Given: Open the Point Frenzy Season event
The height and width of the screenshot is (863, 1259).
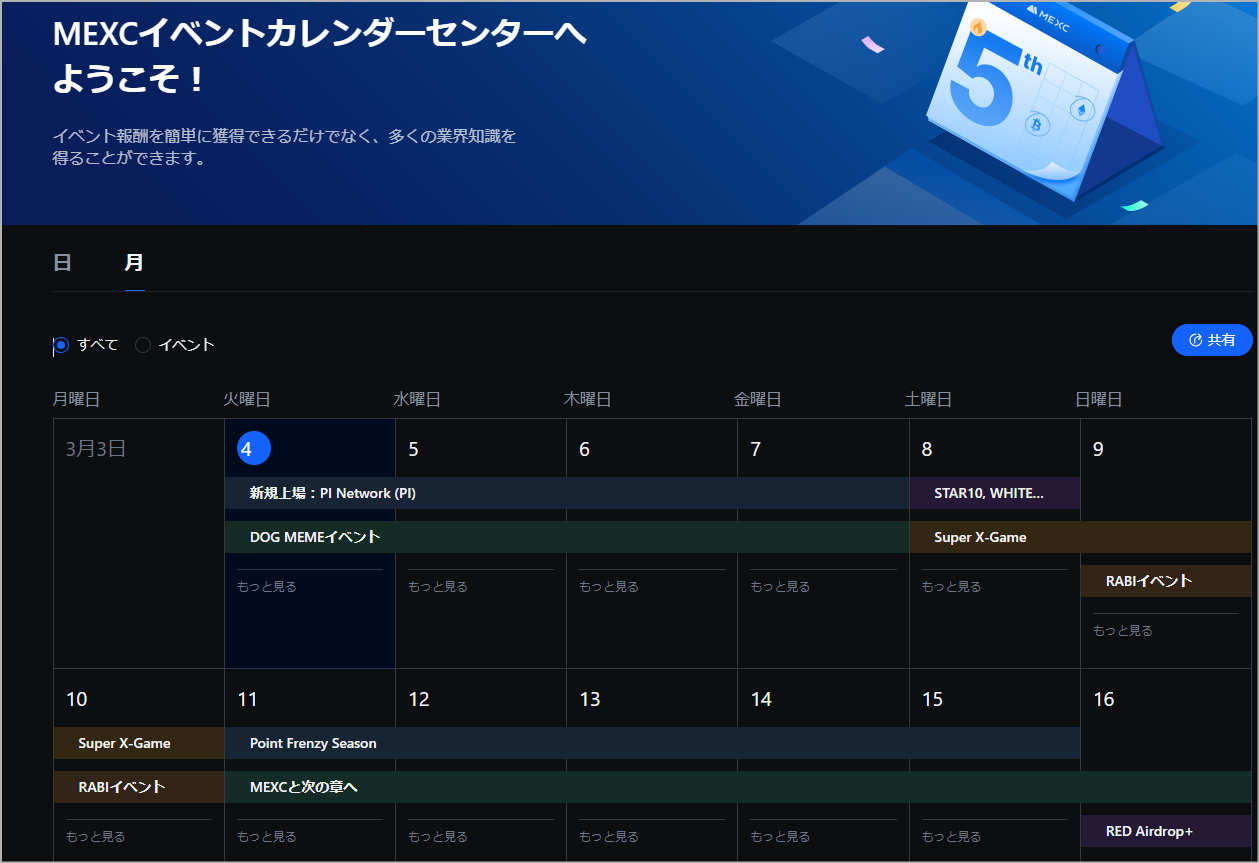Looking at the screenshot, I should (x=313, y=743).
